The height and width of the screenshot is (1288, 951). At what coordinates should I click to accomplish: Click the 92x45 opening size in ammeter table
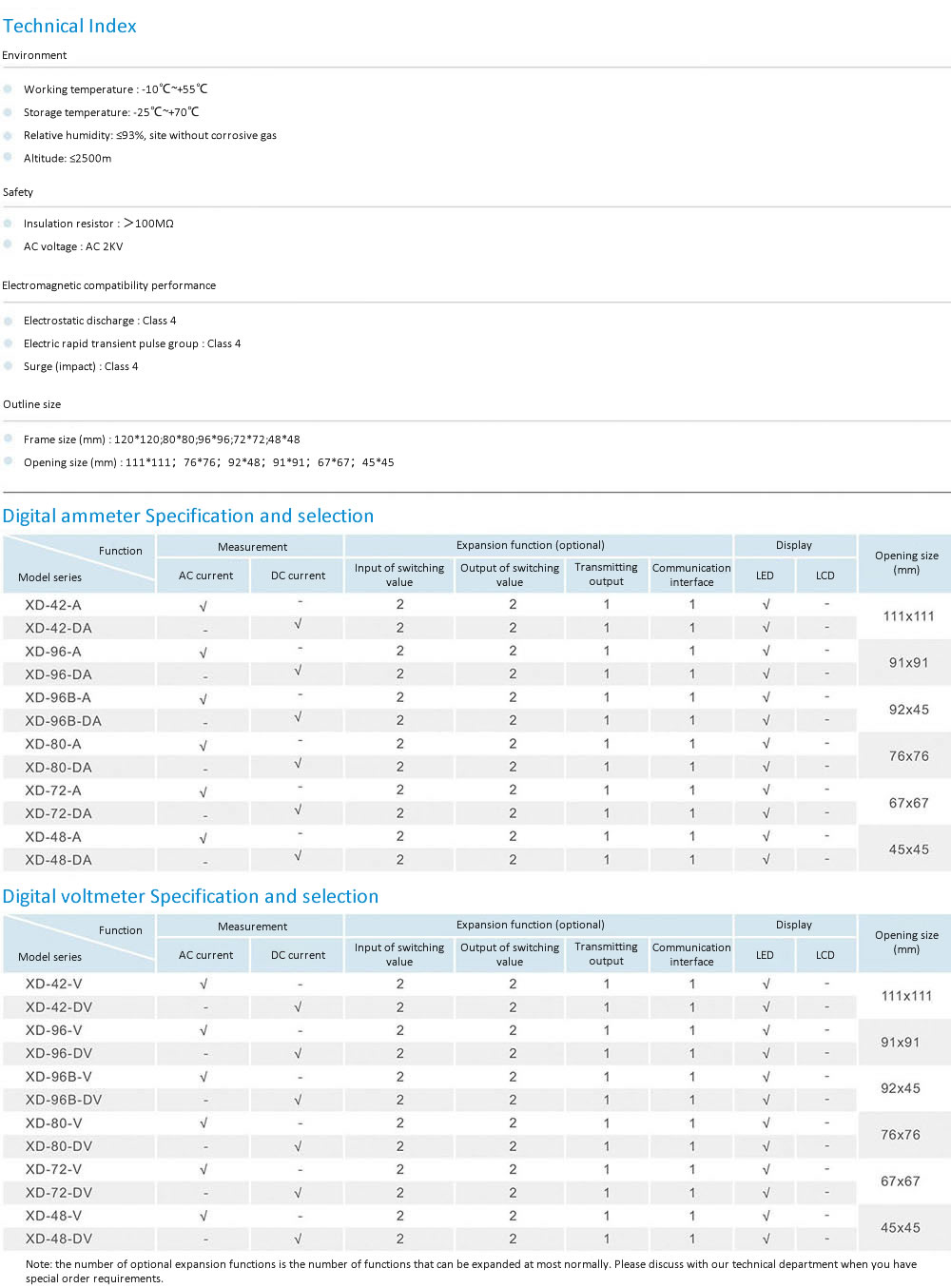point(908,710)
